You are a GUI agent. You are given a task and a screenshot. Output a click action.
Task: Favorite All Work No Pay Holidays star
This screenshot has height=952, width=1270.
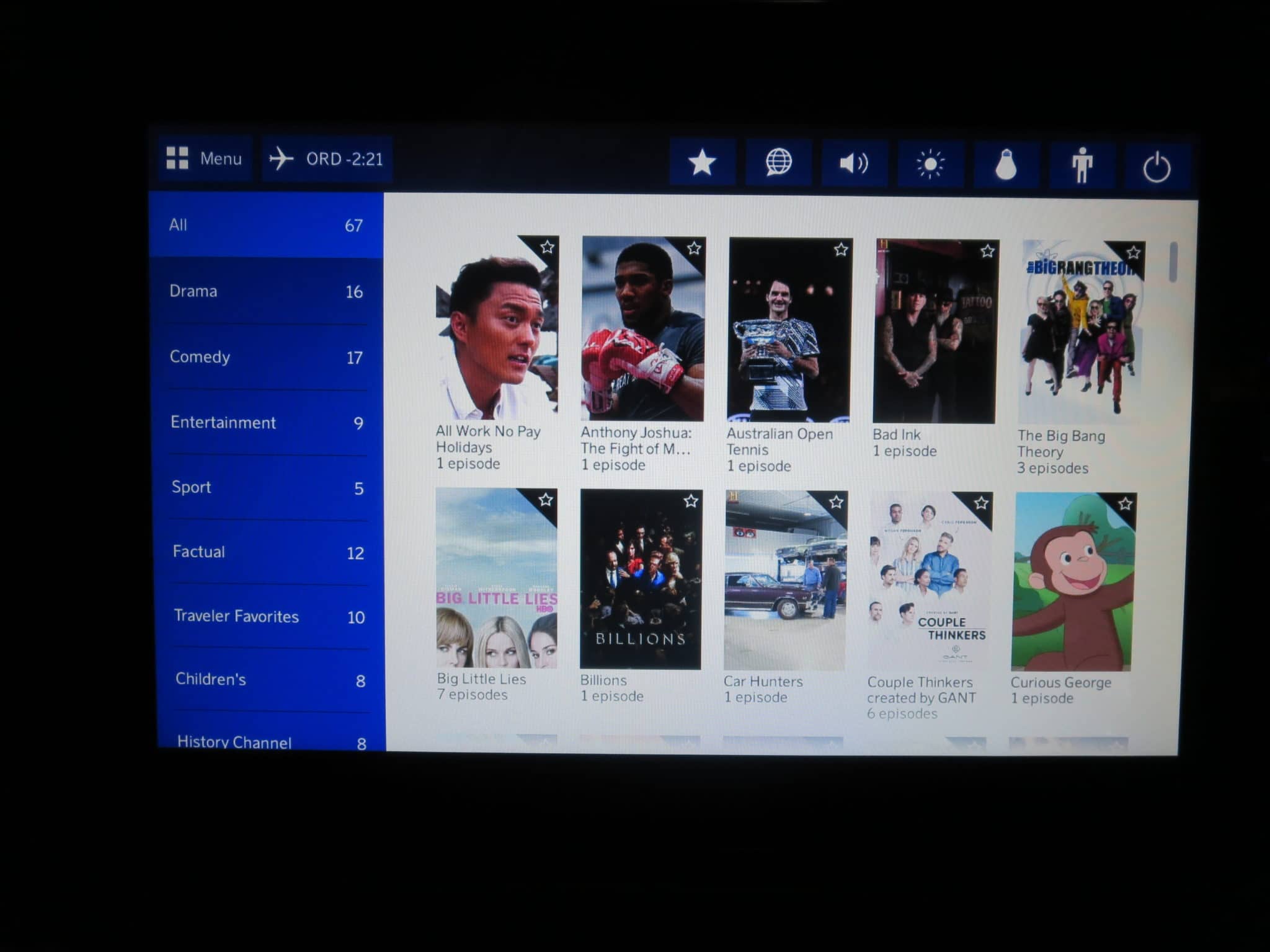(547, 247)
